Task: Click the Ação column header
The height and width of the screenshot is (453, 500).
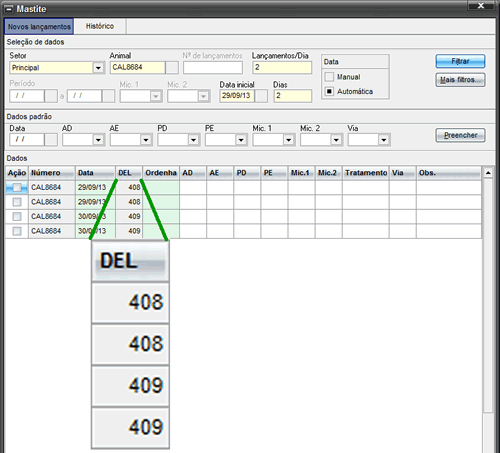Action: coord(17,173)
